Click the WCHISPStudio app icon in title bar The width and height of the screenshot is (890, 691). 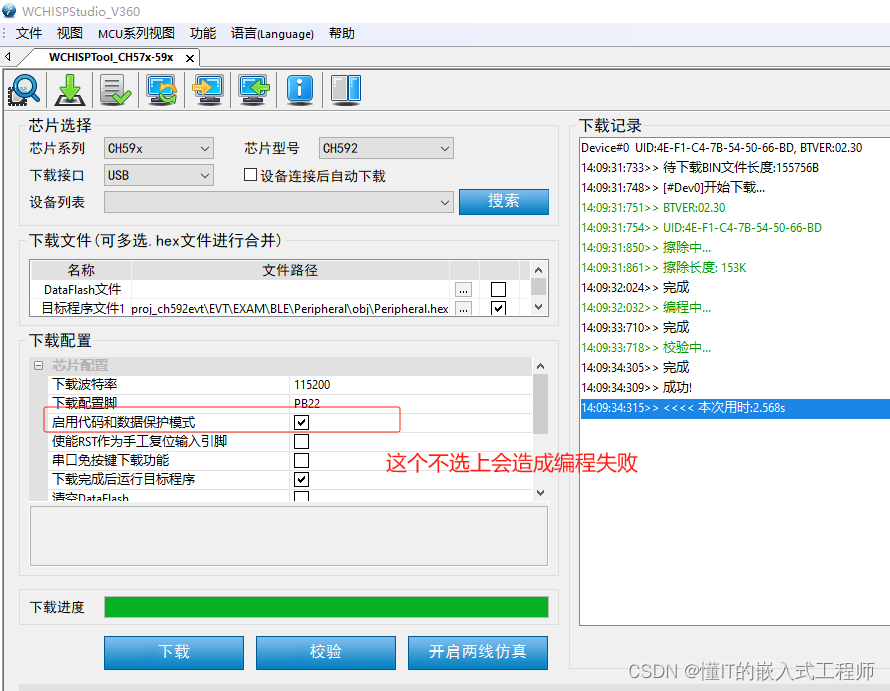(9, 10)
